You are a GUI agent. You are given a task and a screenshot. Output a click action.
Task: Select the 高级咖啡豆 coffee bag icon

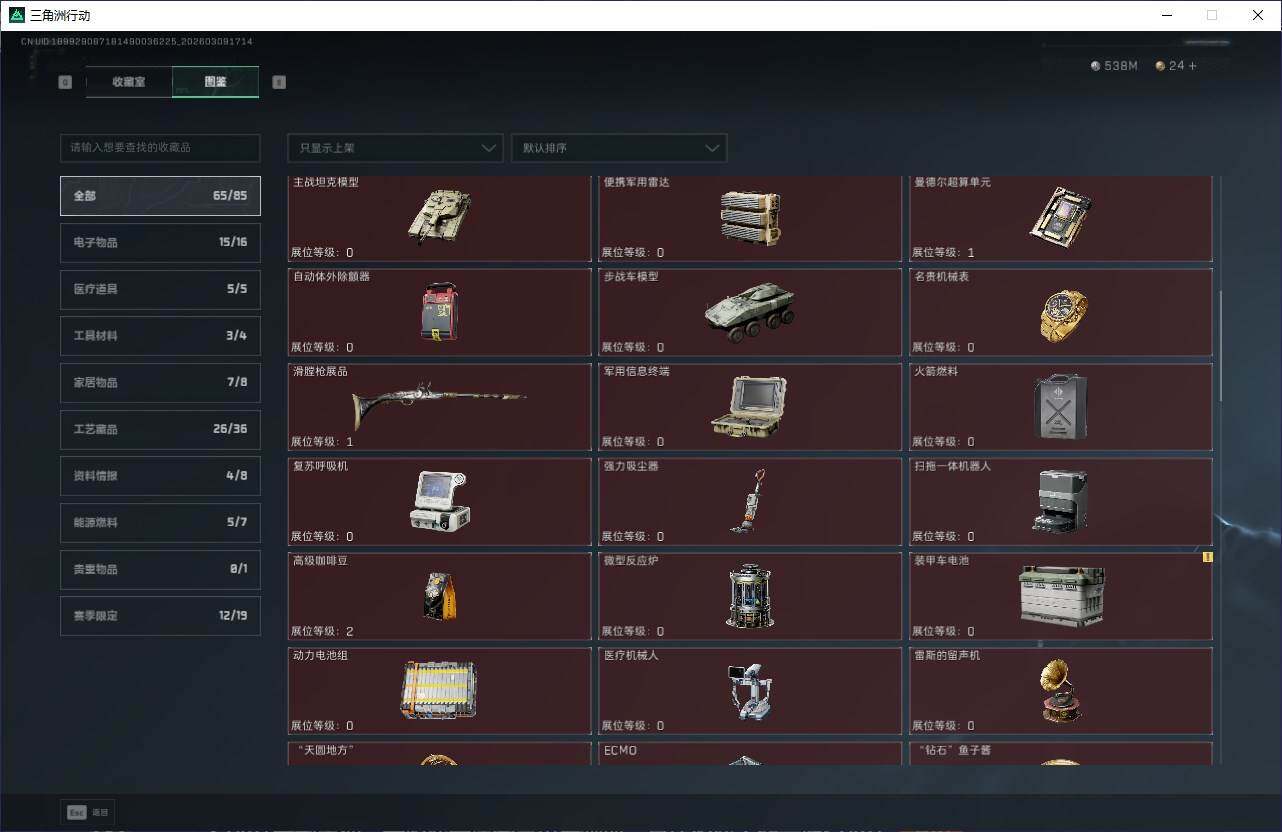coord(440,596)
